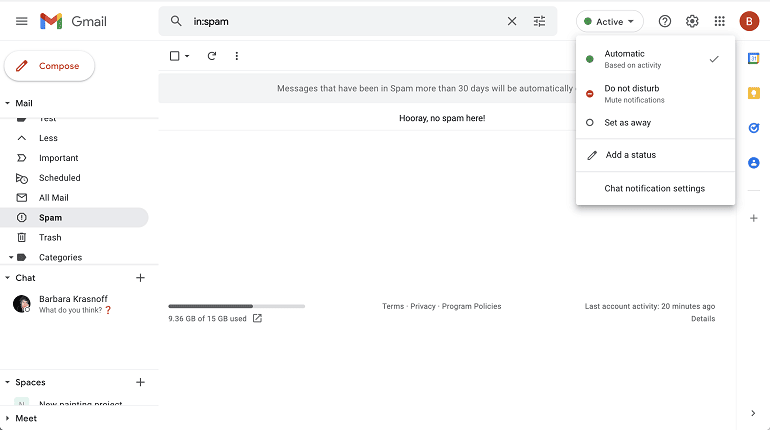Screen dimensions: 770x430
Task: Open the select-all dropdown arrow
Action: coord(187,56)
